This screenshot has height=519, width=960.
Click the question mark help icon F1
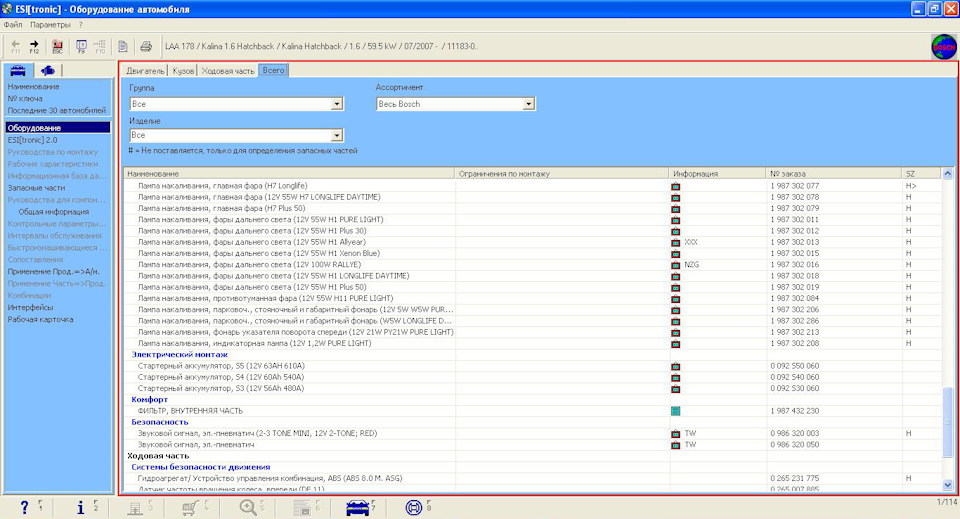point(24,507)
